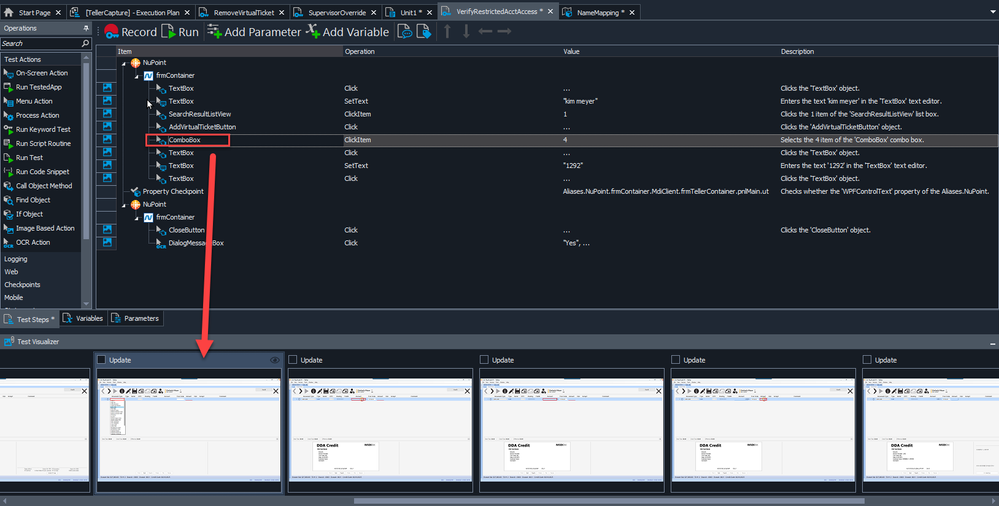999x506 pixels.
Task: Open the Variables tab
Action: pyautogui.click(x=83, y=318)
